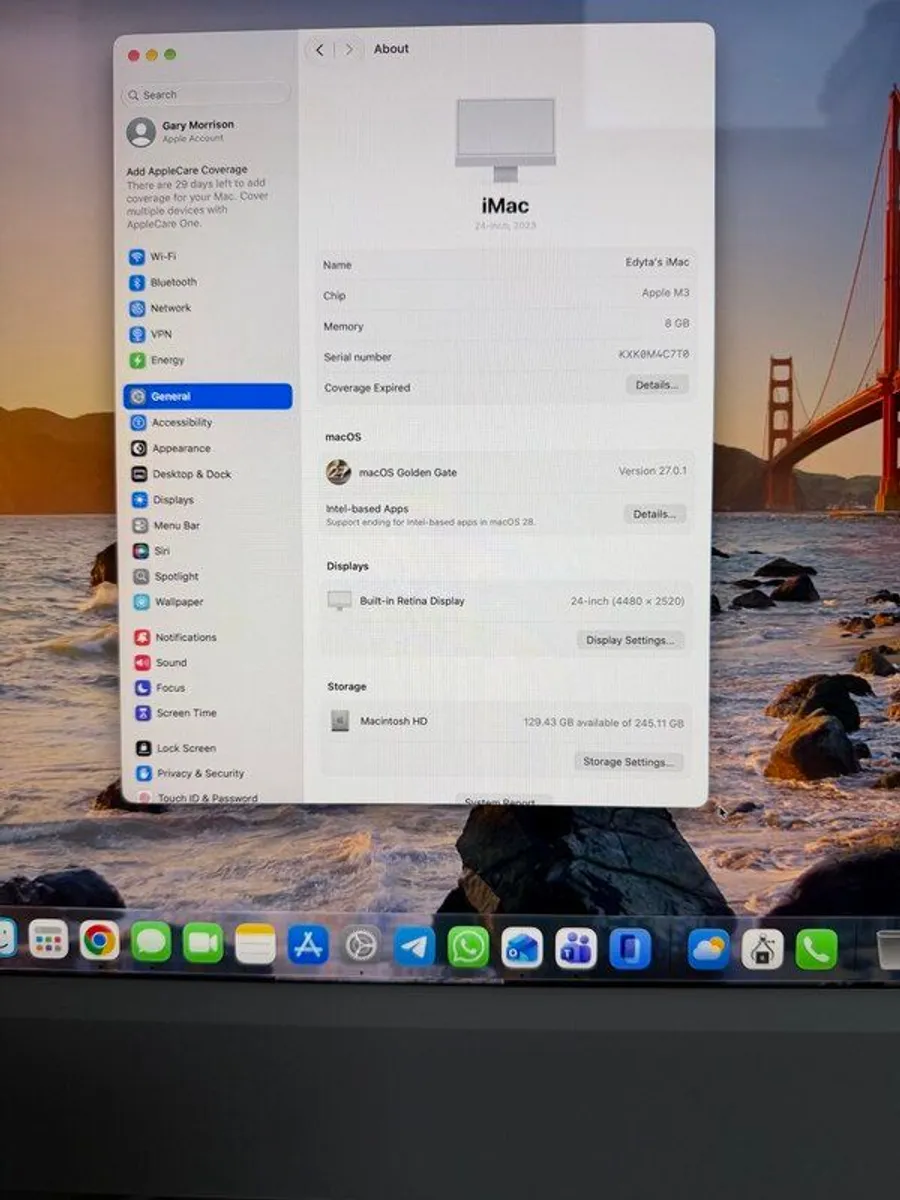Click "Version 27.0.1" text
The image size is (900, 1200).
pyautogui.click(x=652, y=471)
